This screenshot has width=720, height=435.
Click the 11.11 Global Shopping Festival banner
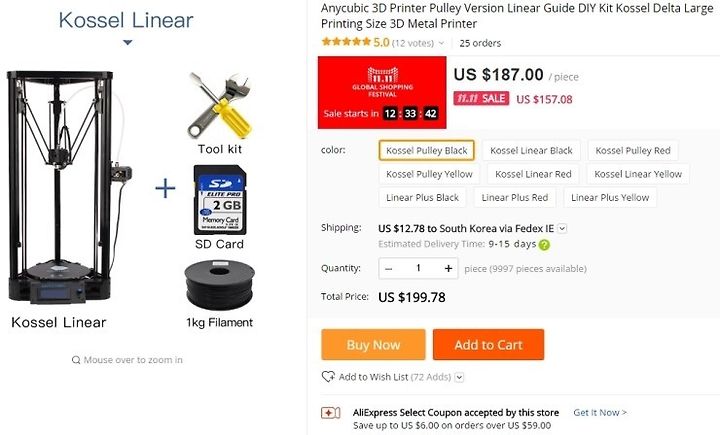click(382, 92)
